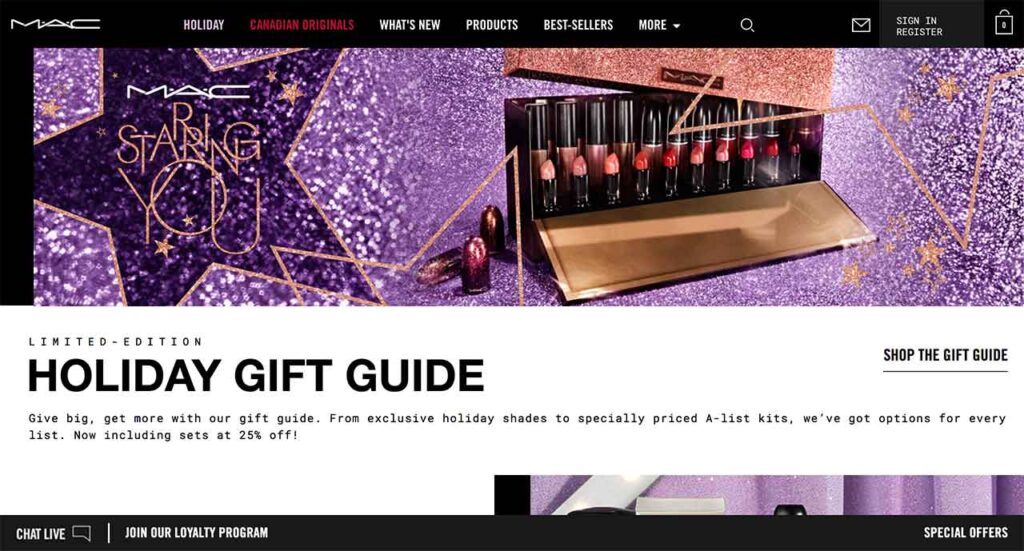
Task: Open the partially visible purple product image
Action: pyautogui.click(x=759, y=495)
